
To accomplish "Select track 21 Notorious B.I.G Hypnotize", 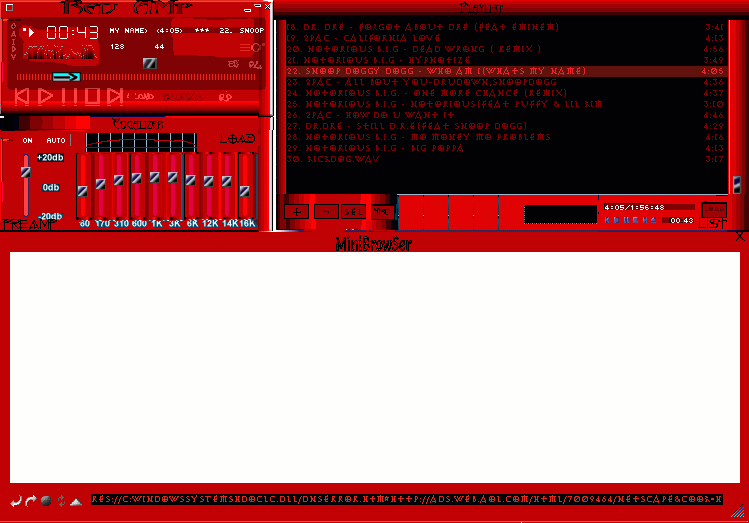I will point(505,60).
